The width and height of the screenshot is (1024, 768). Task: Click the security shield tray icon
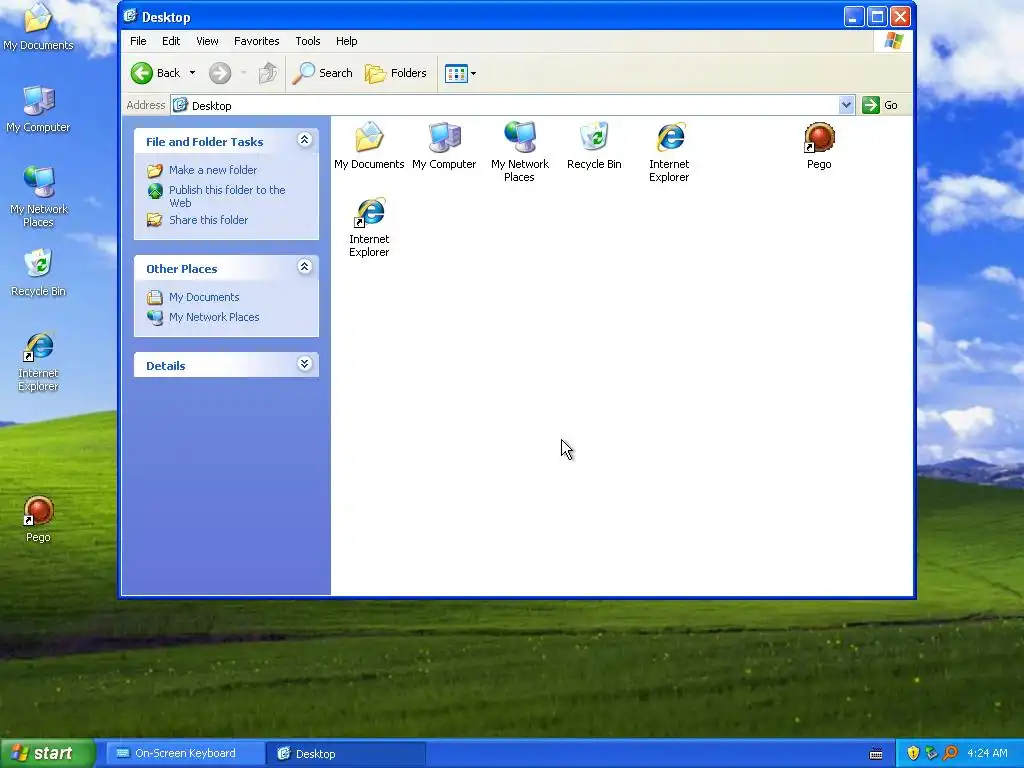[x=913, y=753]
